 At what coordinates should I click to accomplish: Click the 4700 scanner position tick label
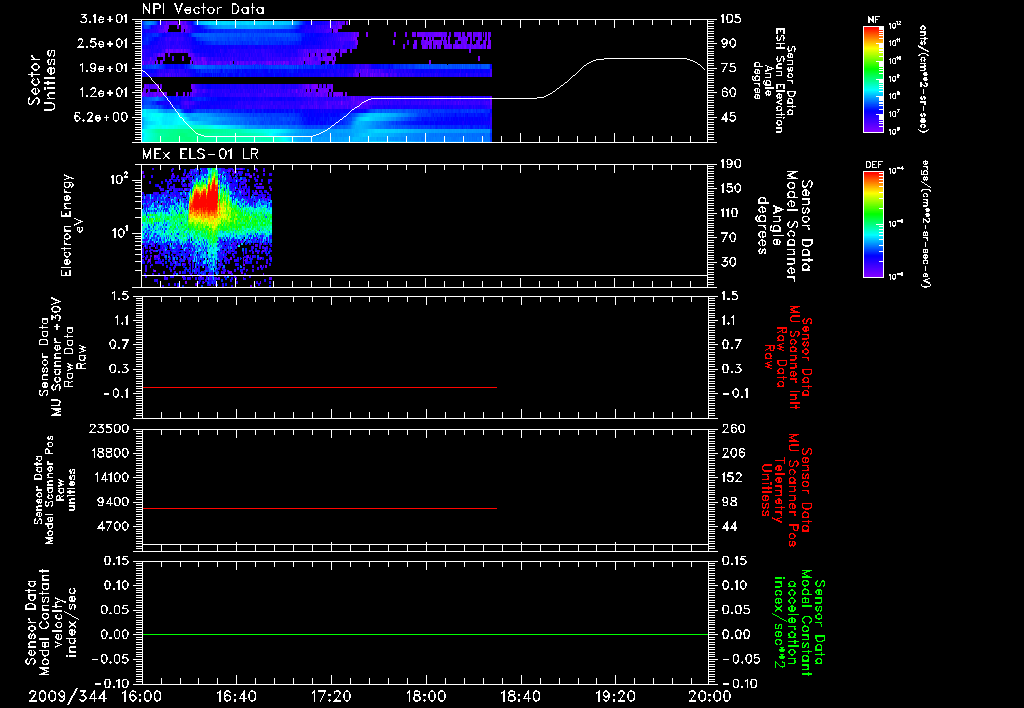coord(112,526)
